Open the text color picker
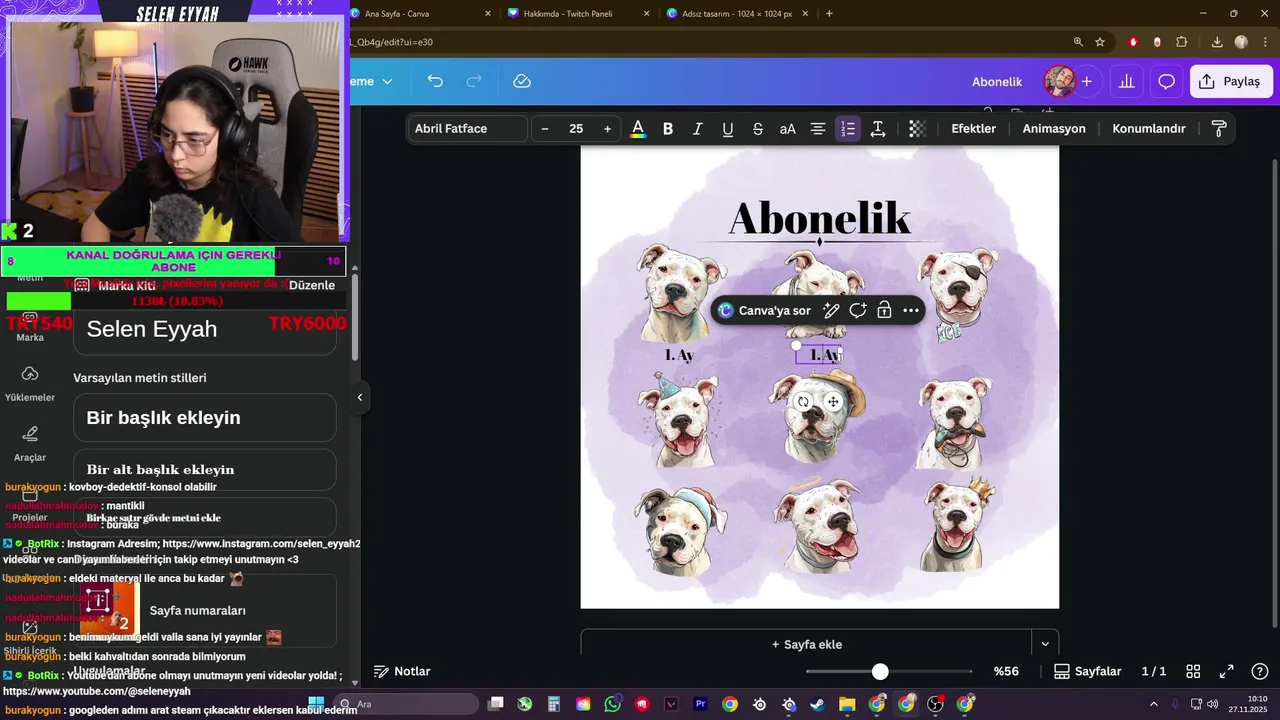This screenshot has height=720, width=1280. [638, 129]
